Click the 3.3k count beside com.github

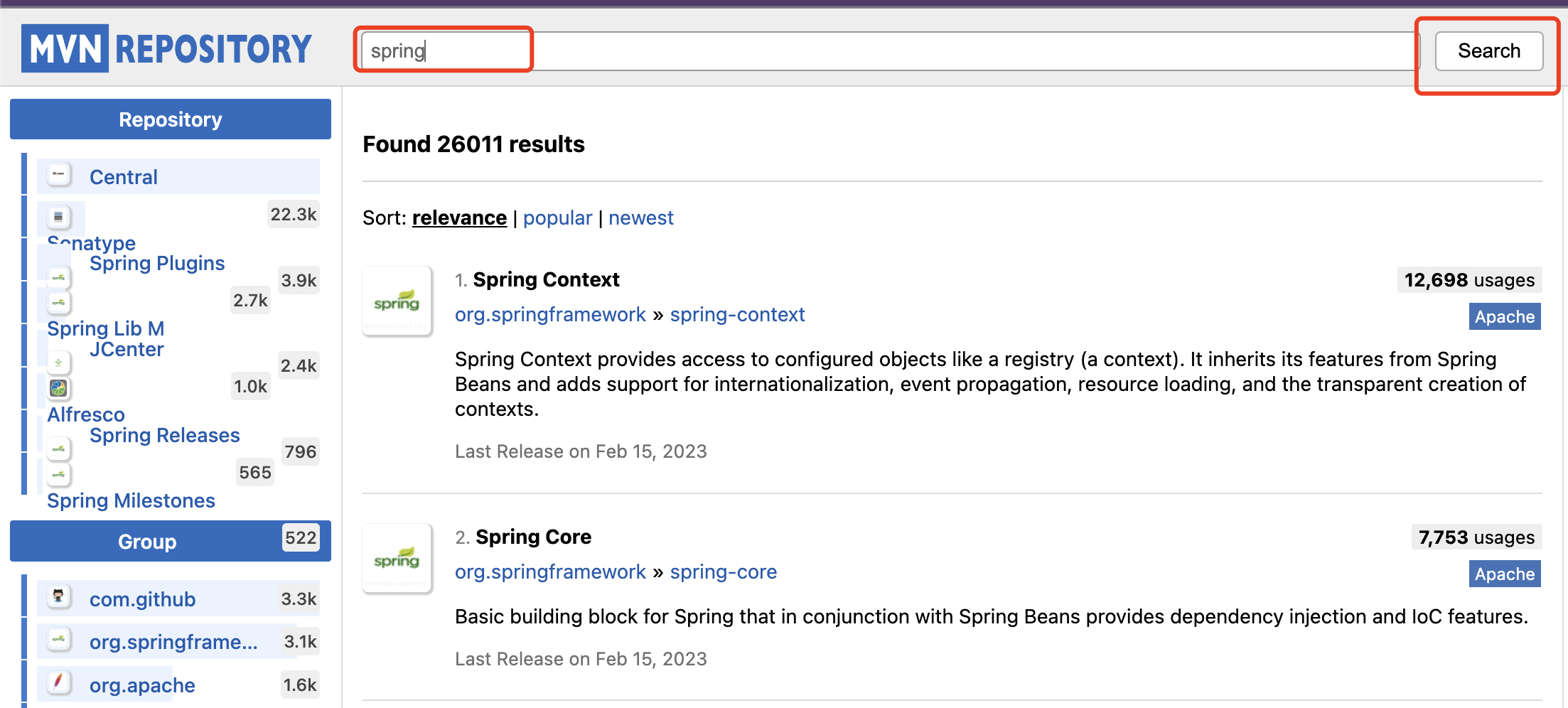(x=299, y=599)
